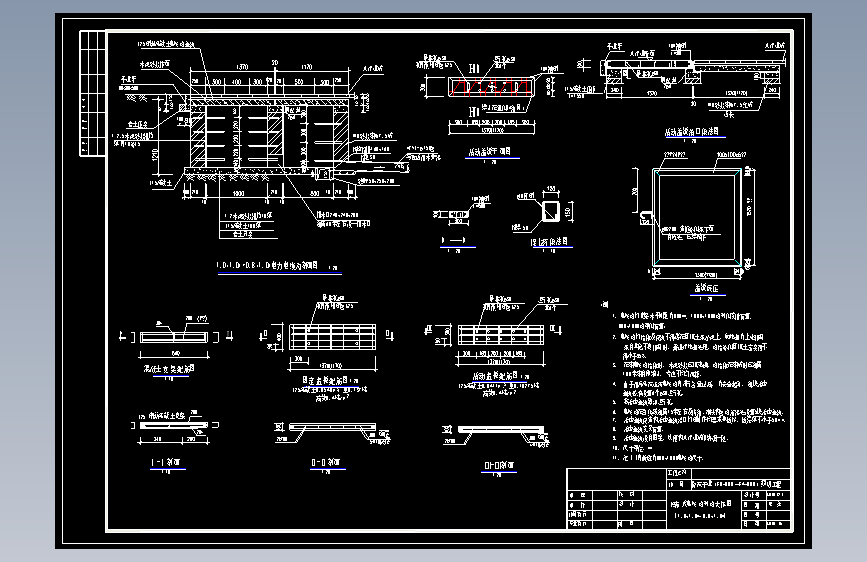Click the II-II 剖面 section label
The image size is (867, 562).
pos(326,462)
